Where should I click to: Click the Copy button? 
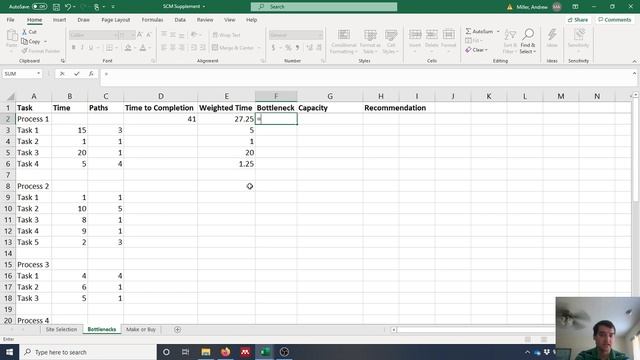31,42
